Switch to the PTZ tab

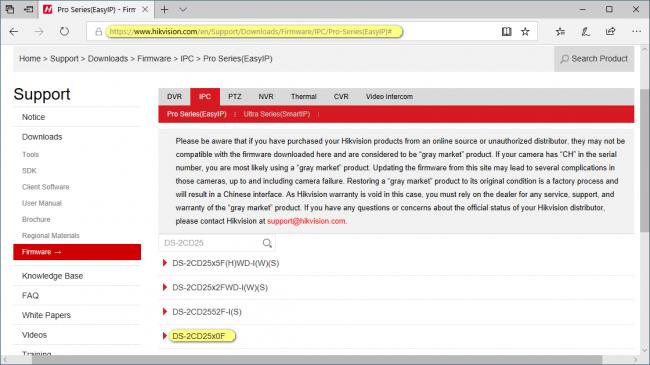(235, 97)
